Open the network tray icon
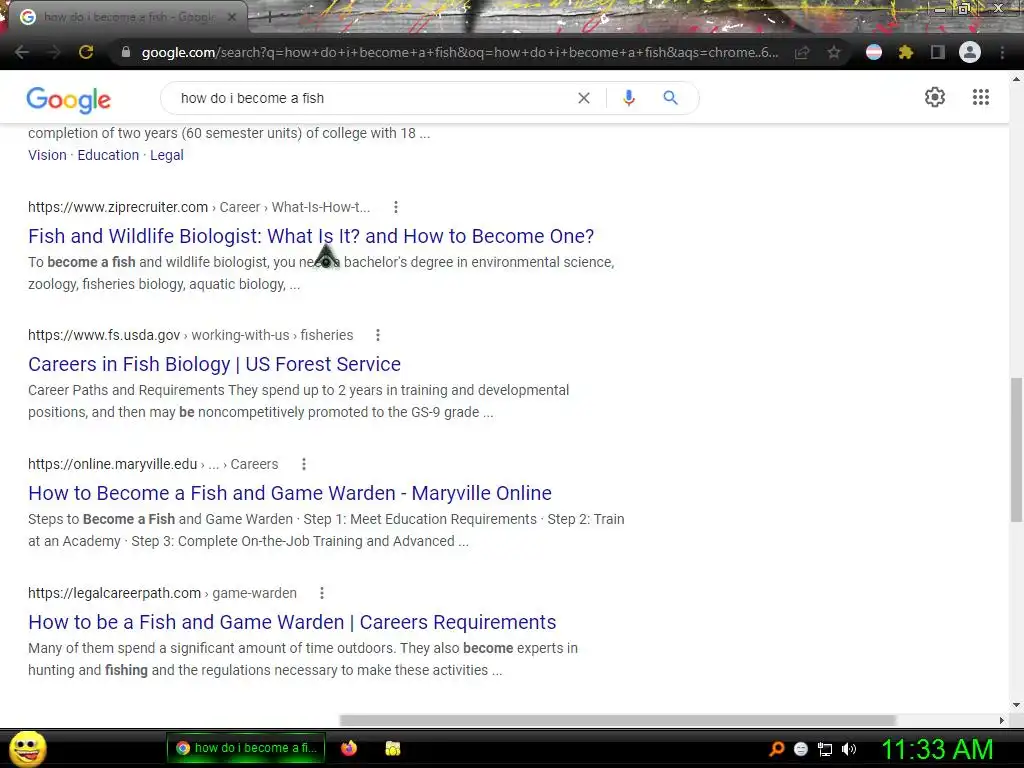Screen dimensions: 1024x768 (825, 749)
